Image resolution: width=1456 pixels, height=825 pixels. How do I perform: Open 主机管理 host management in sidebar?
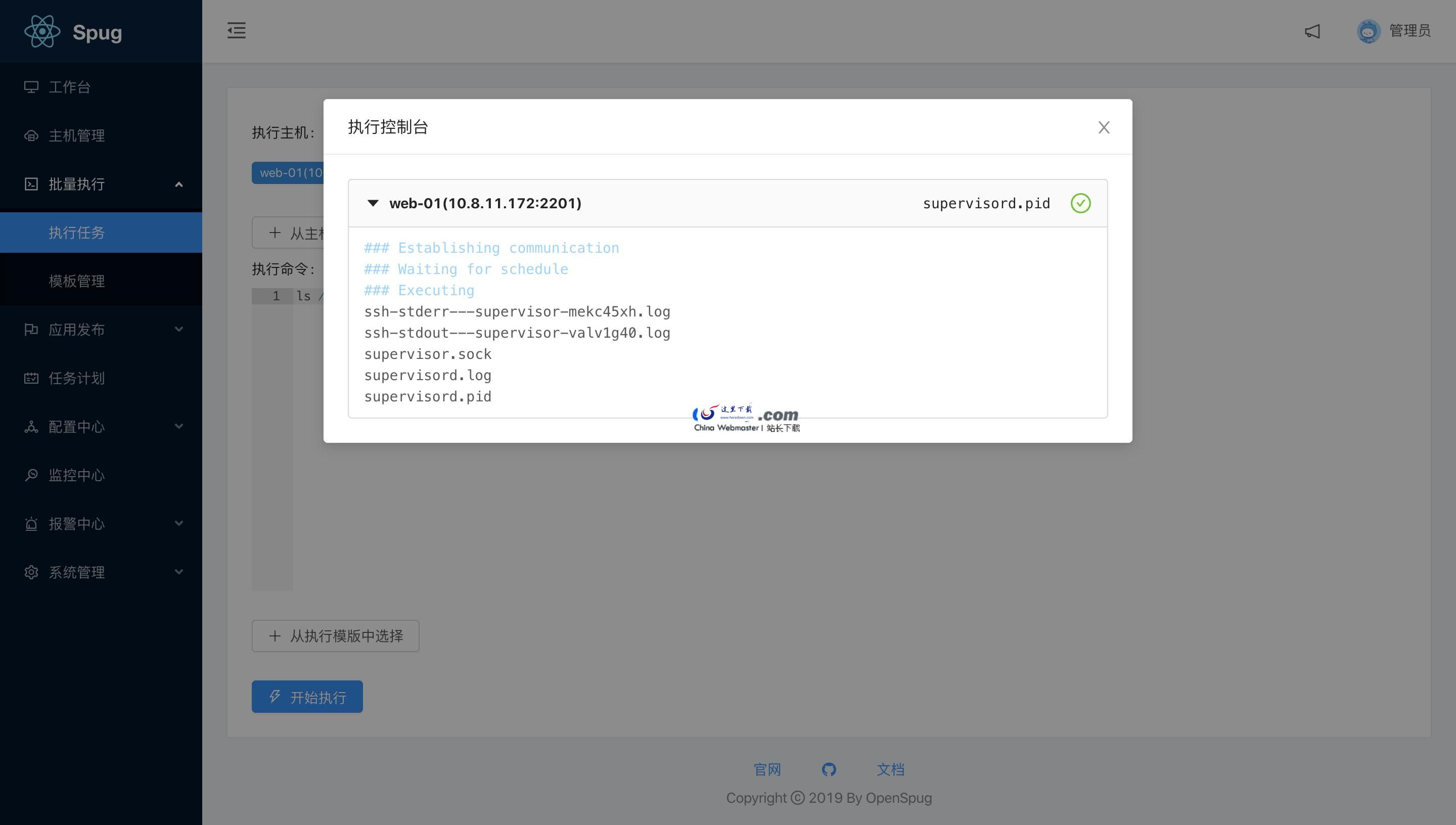click(76, 136)
